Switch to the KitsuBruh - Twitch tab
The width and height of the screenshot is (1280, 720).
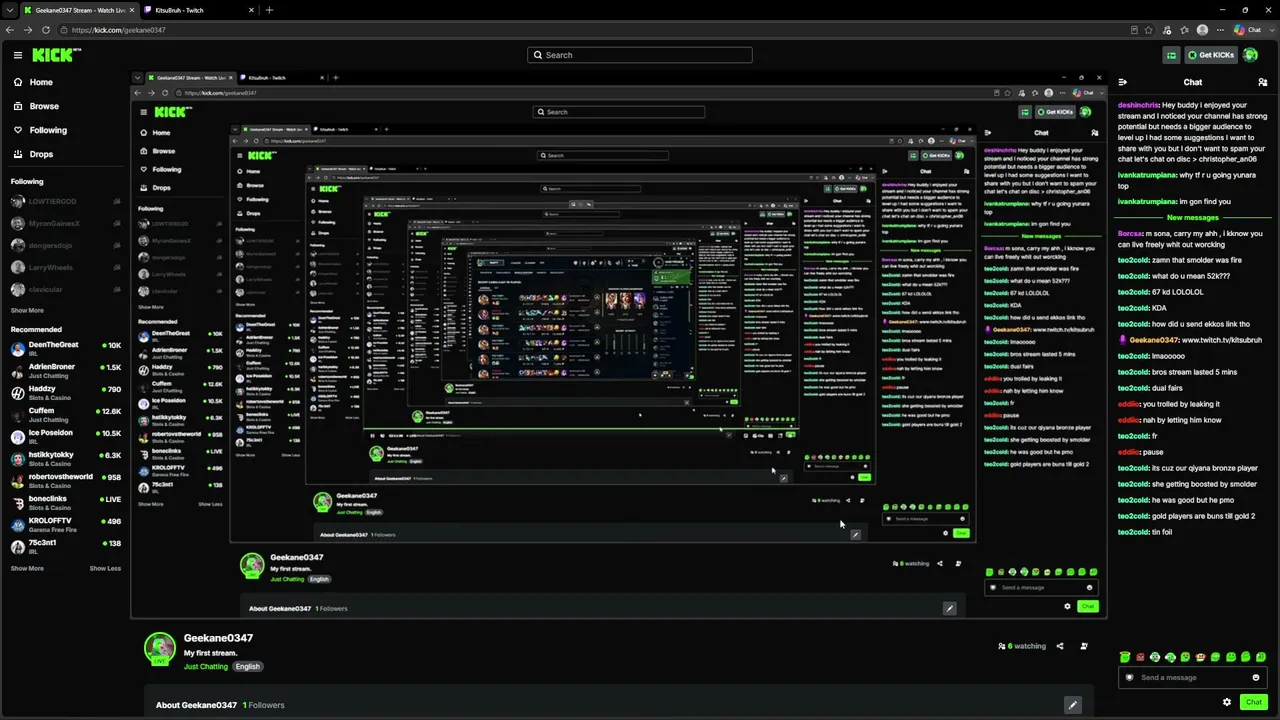click(x=196, y=10)
